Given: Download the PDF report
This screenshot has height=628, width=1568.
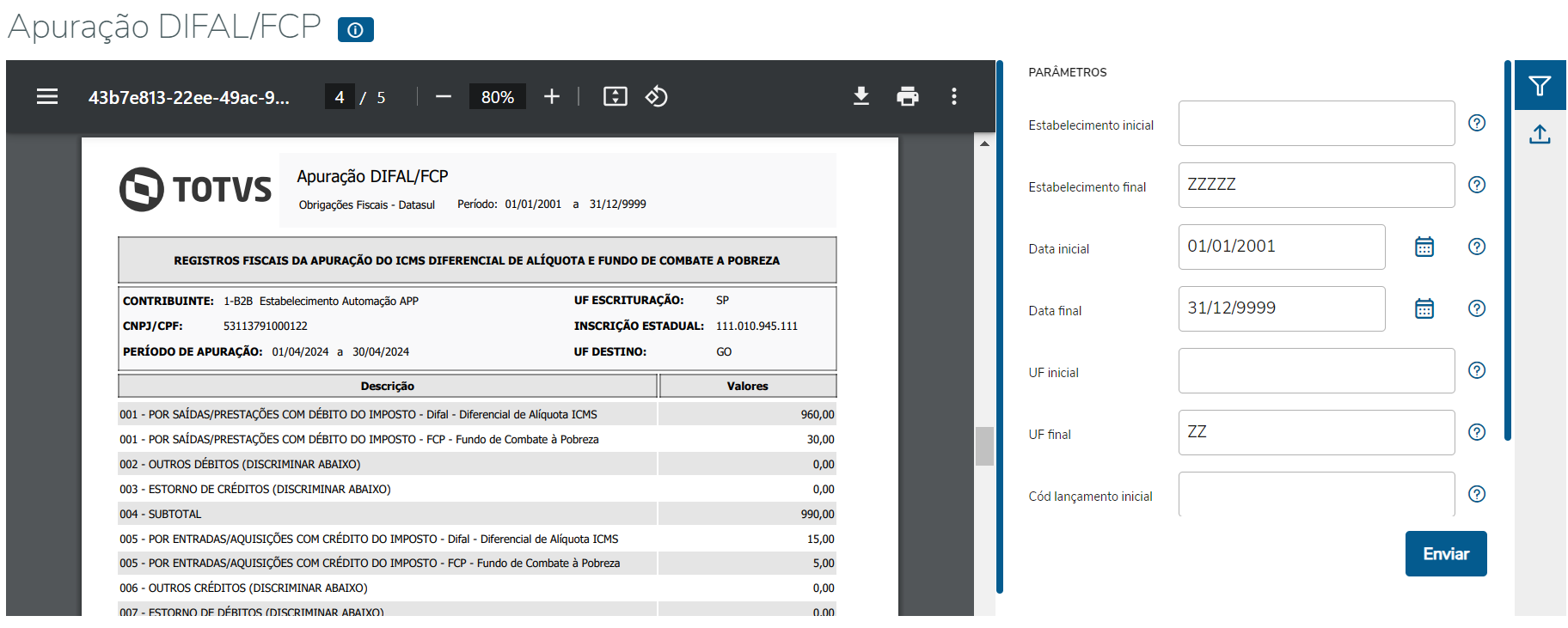Looking at the screenshot, I should [861, 96].
